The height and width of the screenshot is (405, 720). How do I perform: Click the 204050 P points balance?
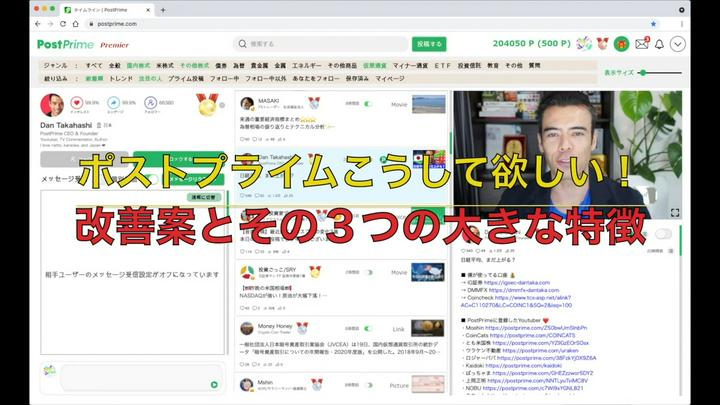point(531,44)
